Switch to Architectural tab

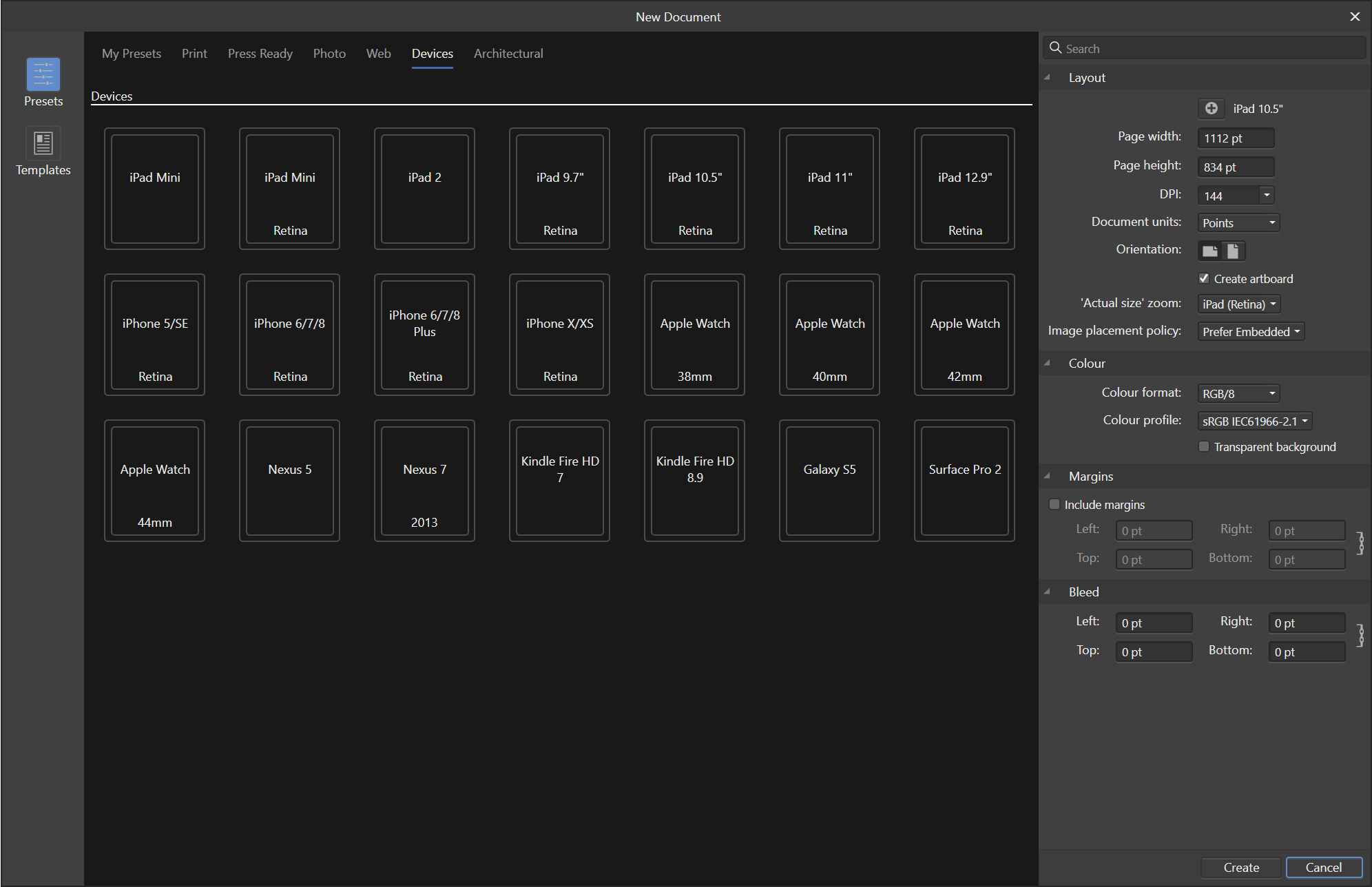click(508, 53)
